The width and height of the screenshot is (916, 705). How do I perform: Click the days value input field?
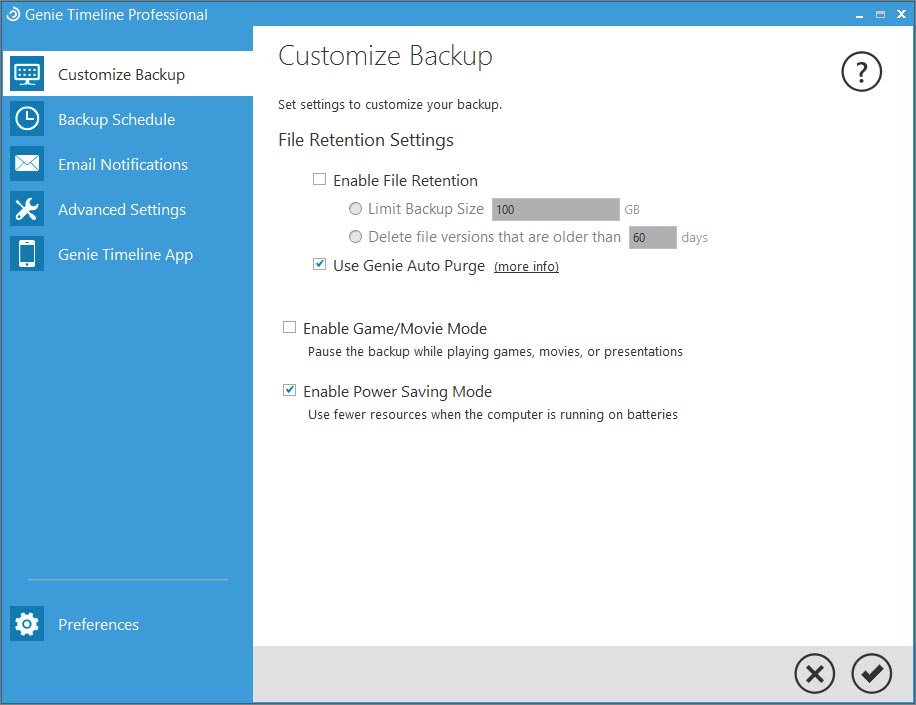tap(653, 237)
